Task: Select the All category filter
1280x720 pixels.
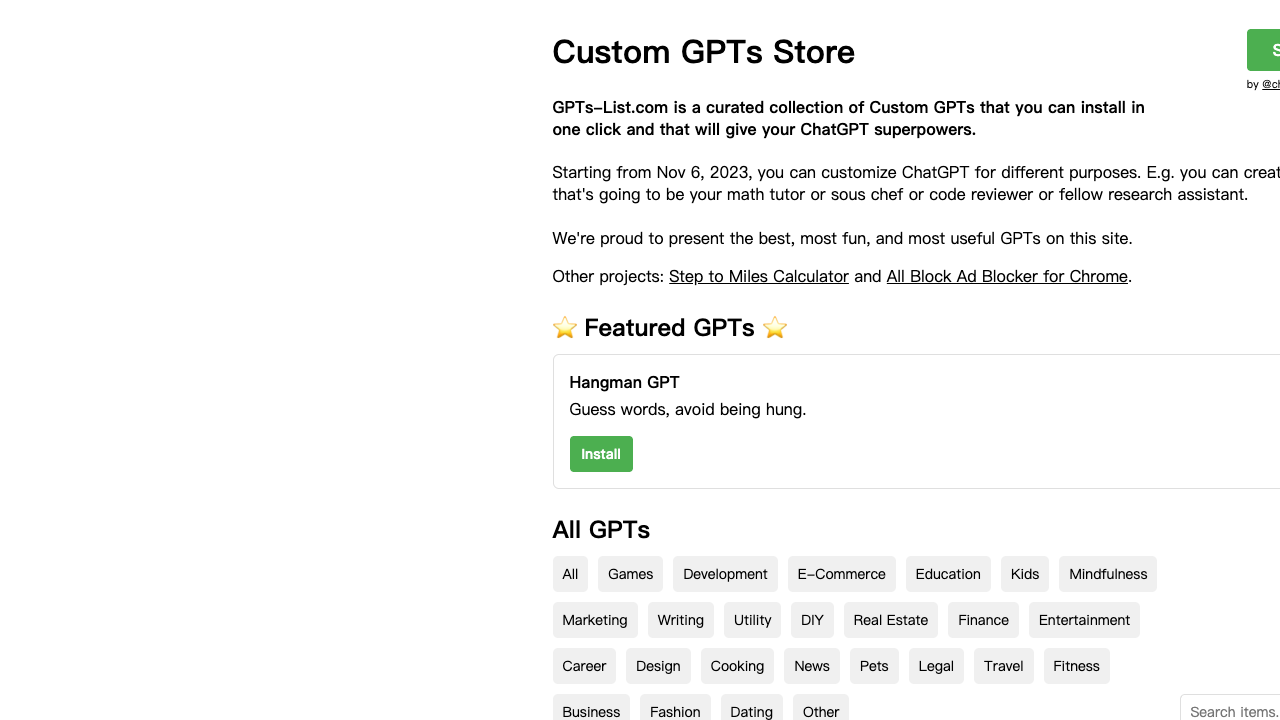Action: (570, 574)
